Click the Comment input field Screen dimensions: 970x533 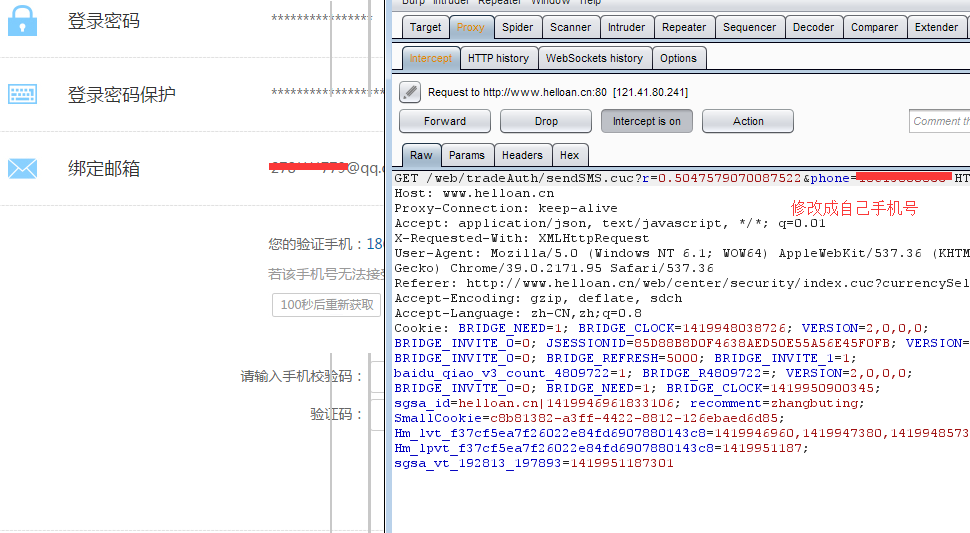pos(939,121)
